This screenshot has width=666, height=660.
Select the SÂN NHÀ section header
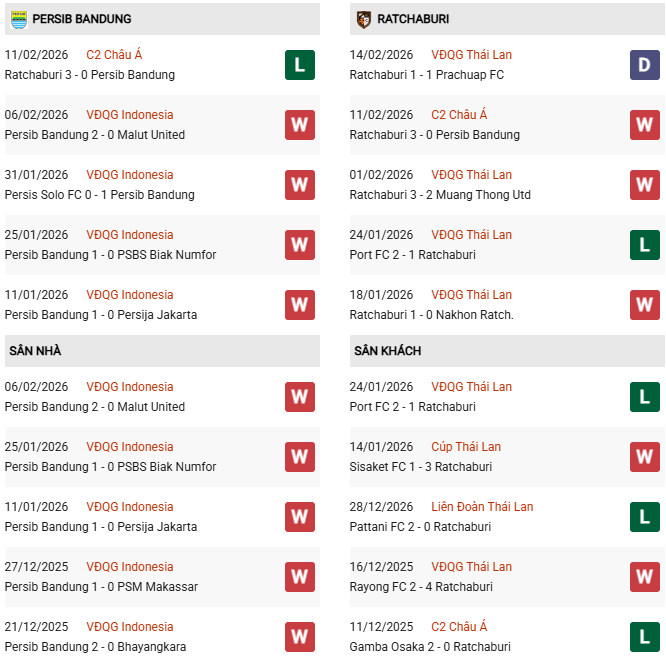(x=35, y=351)
